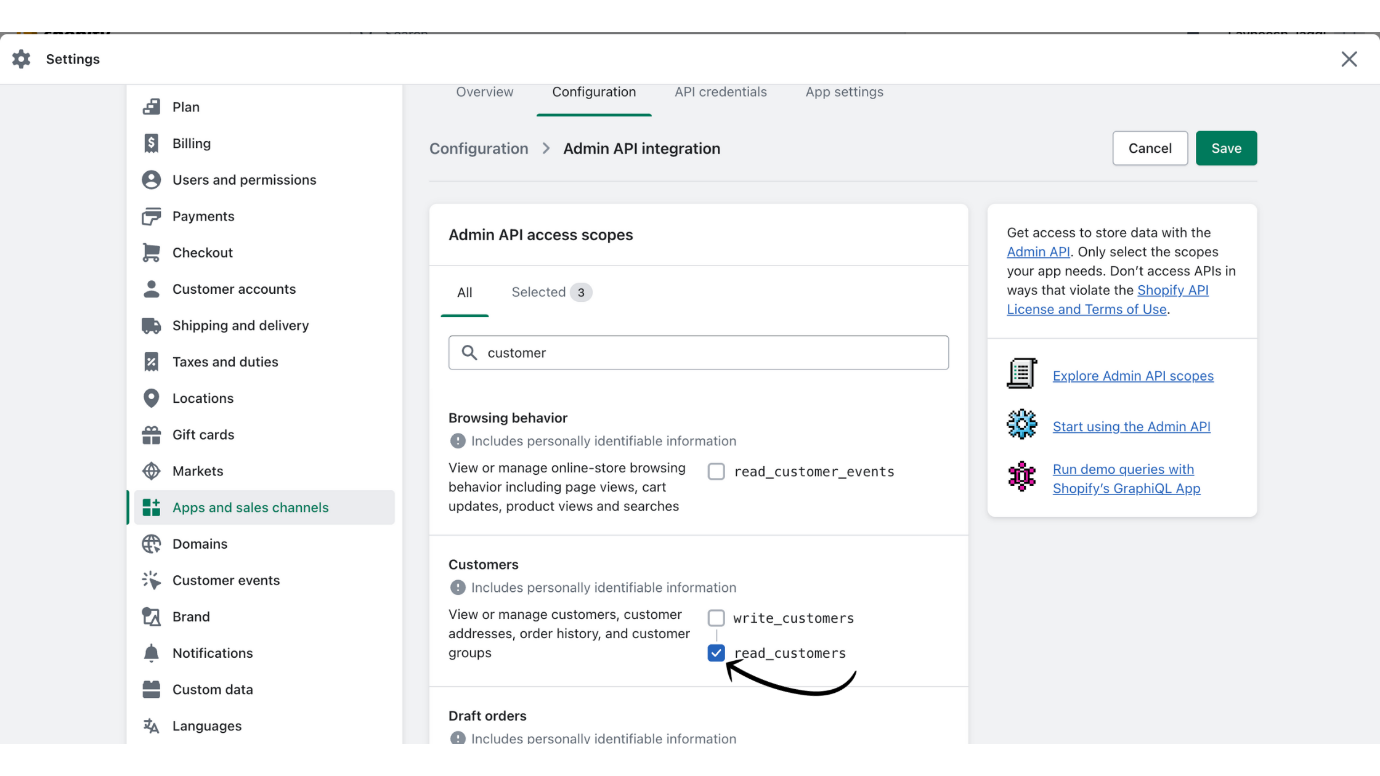Screen dimensions: 1380x776
Task: Check the write_customers scope checkbox
Action: pyautogui.click(x=716, y=619)
